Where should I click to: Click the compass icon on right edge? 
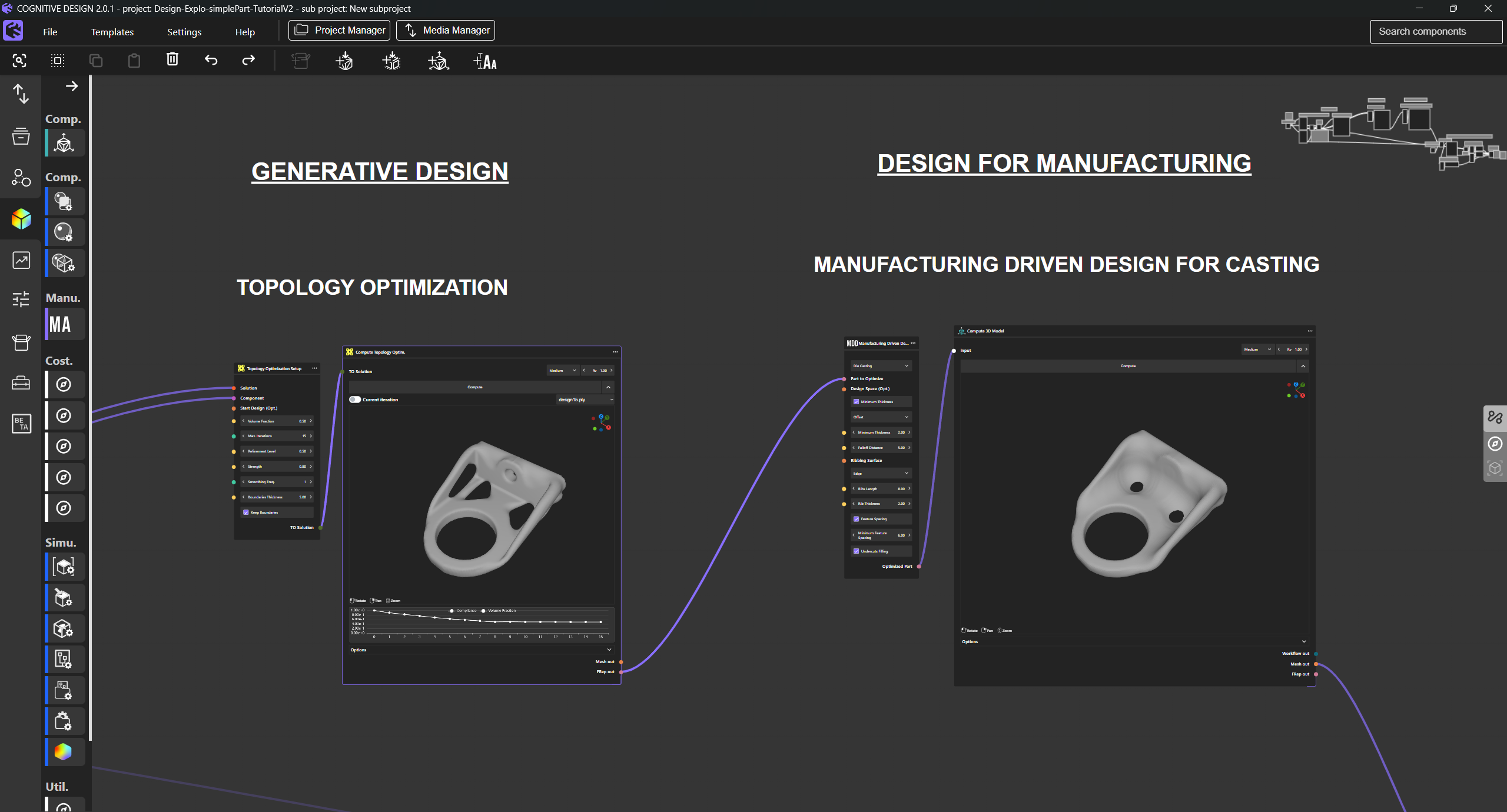pyautogui.click(x=1495, y=444)
